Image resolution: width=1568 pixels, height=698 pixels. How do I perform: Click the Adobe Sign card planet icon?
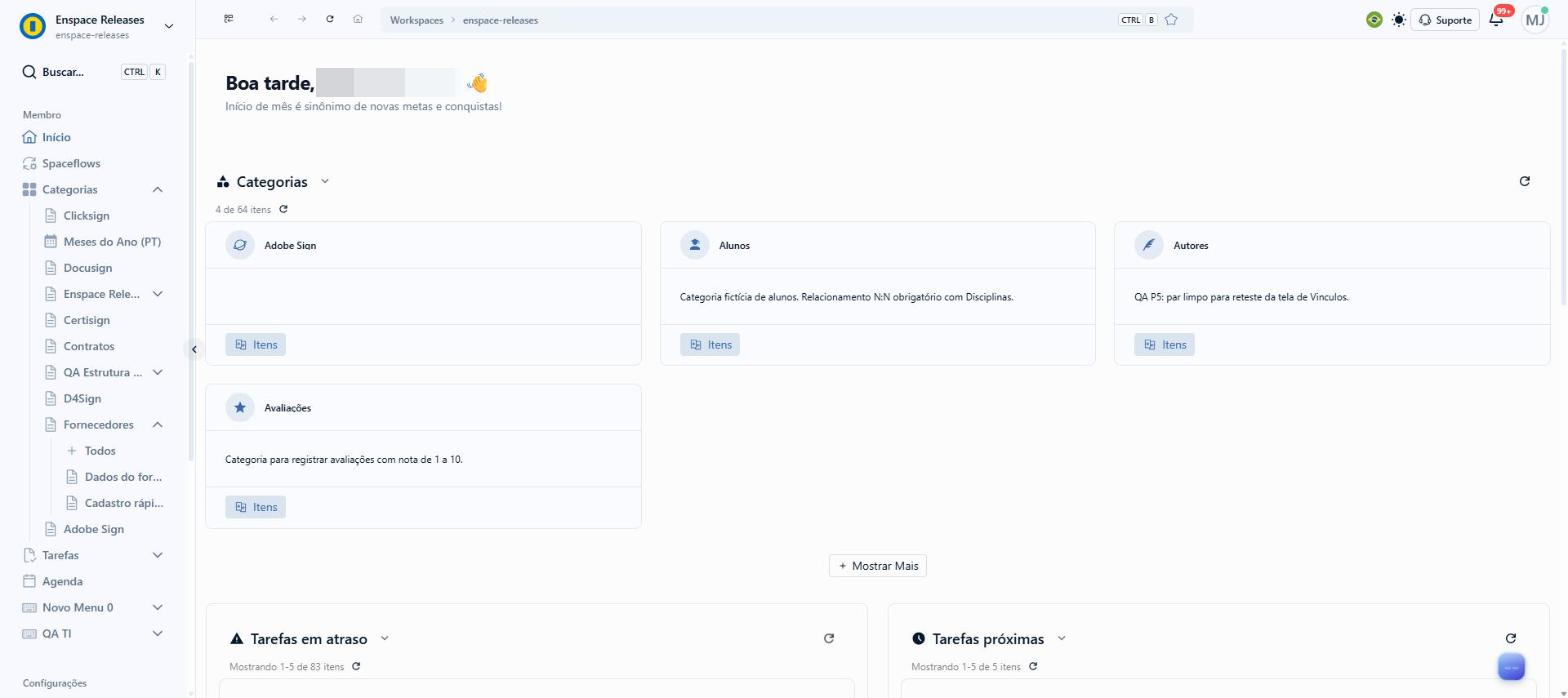coord(240,245)
